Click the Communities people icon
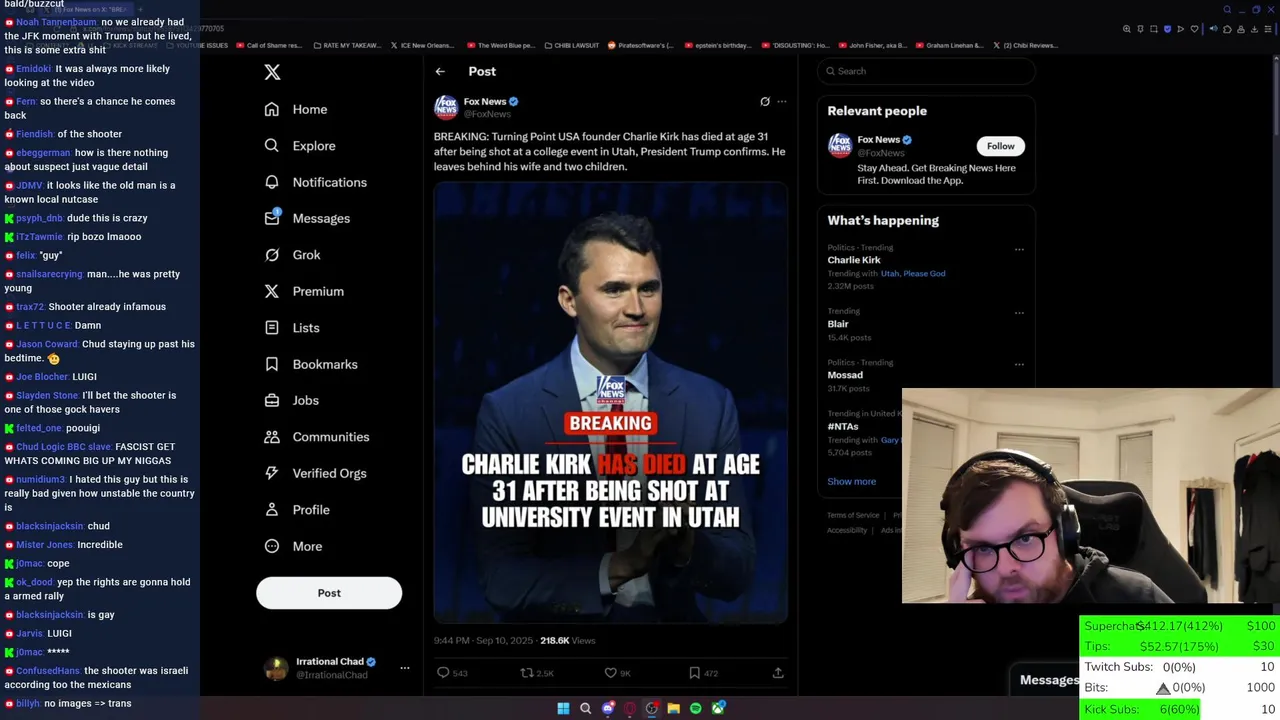1280x720 pixels. click(x=272, y=437)
